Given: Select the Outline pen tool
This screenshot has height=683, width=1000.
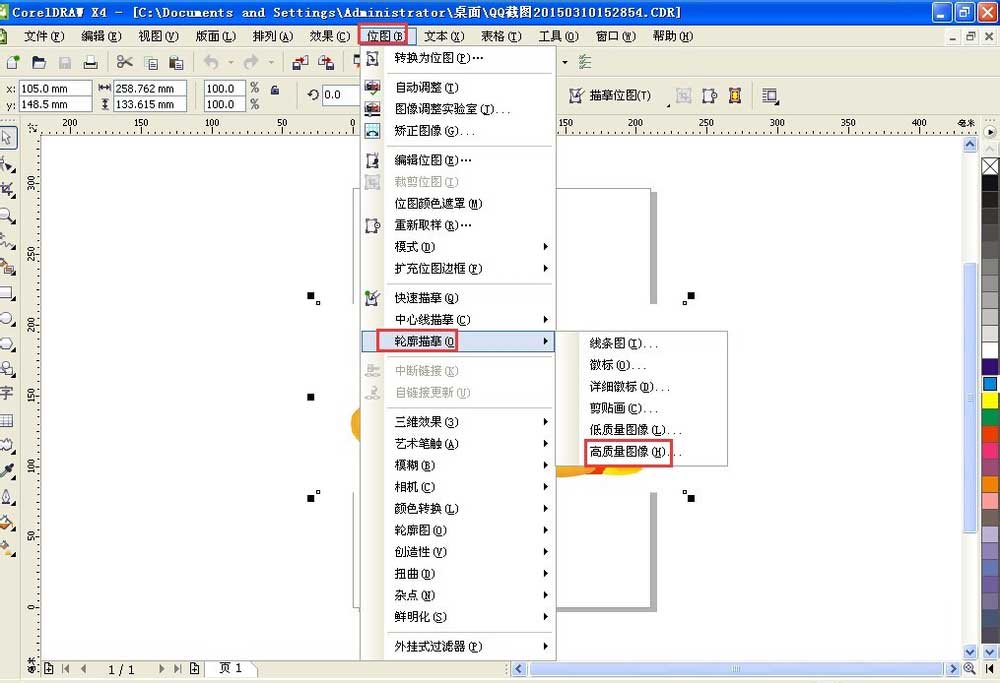Looking at the screenshot, I should click(8, 497).
